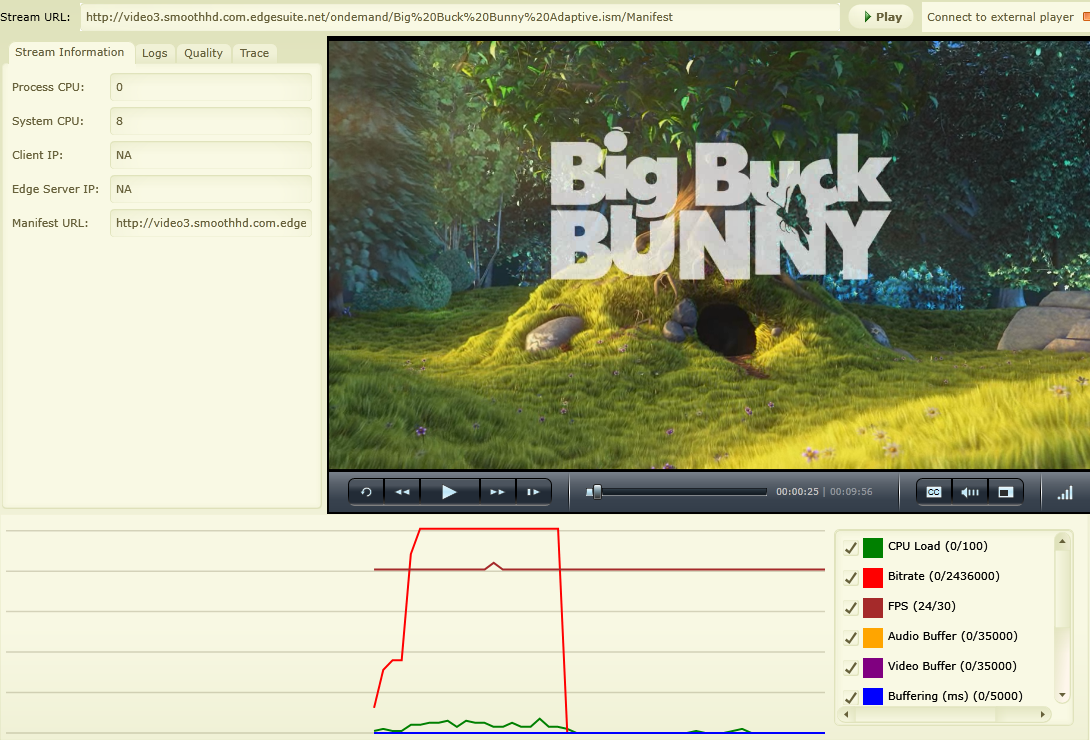Click the replay icon in player controls
The height and width of the screenshot is (740, 1090).
[366, 492]
